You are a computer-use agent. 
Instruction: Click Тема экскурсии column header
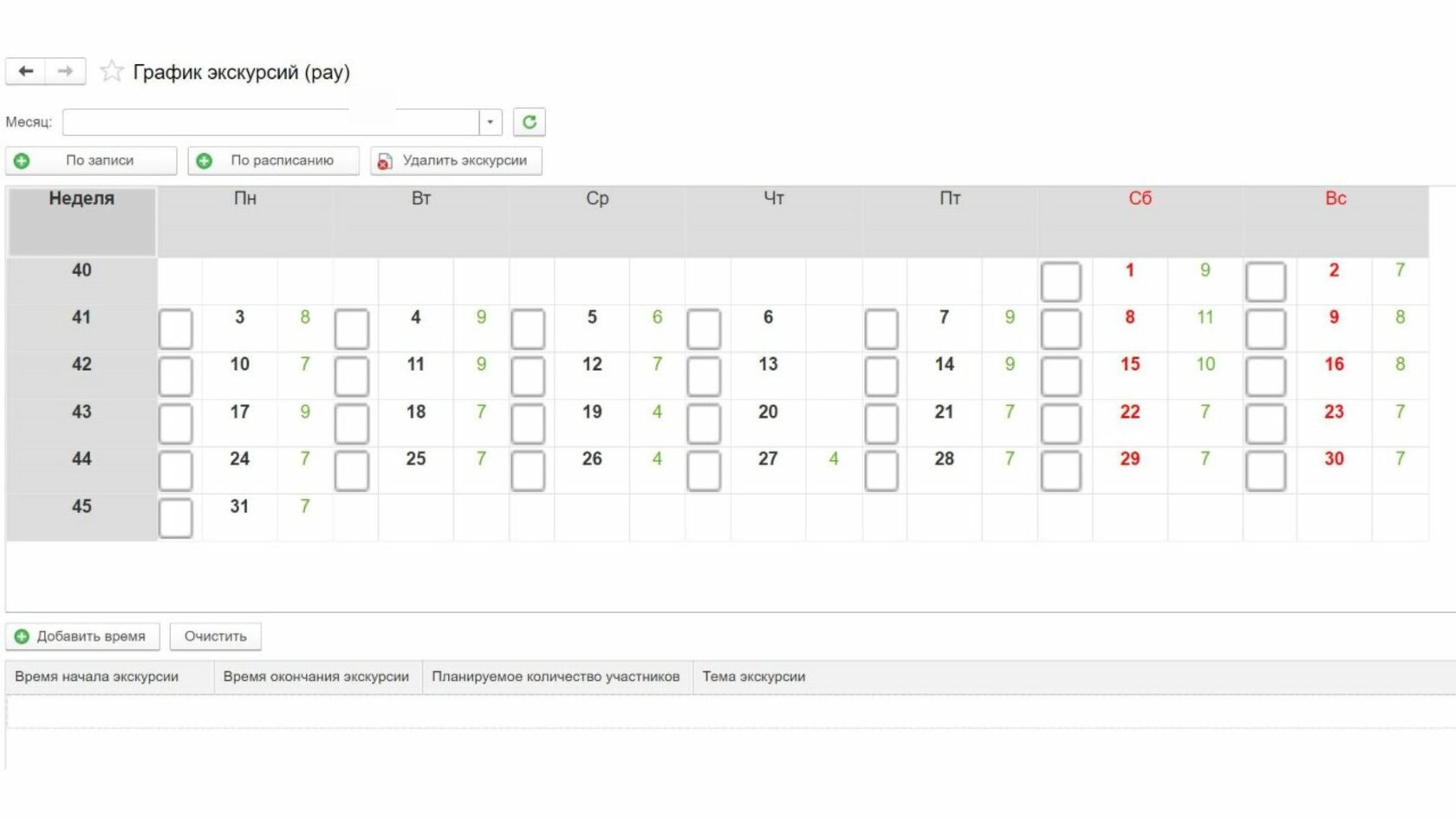[1075, 677]
